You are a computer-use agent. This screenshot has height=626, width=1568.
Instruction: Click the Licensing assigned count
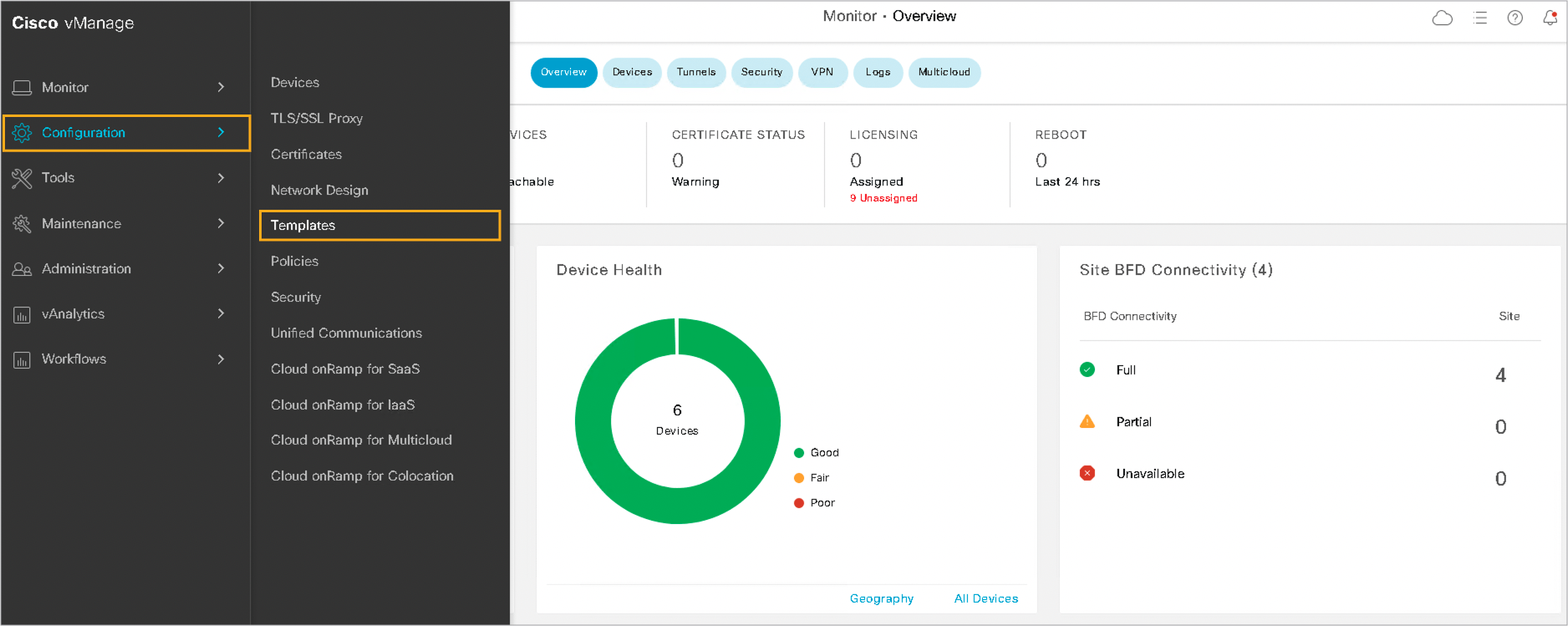coord(856,160)
